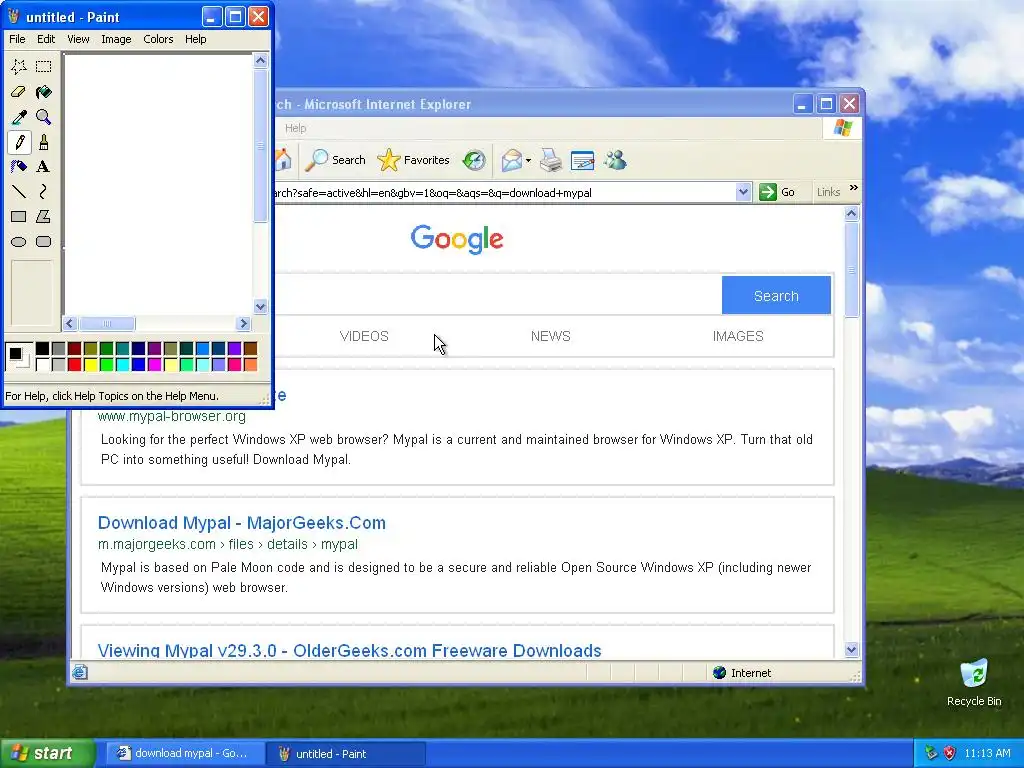Select the Free-Form Select tool in Paint

19,67
